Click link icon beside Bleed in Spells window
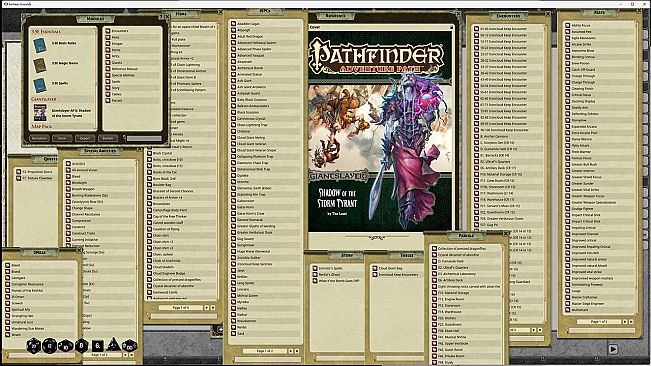651x366 pixels. (7, 265)
